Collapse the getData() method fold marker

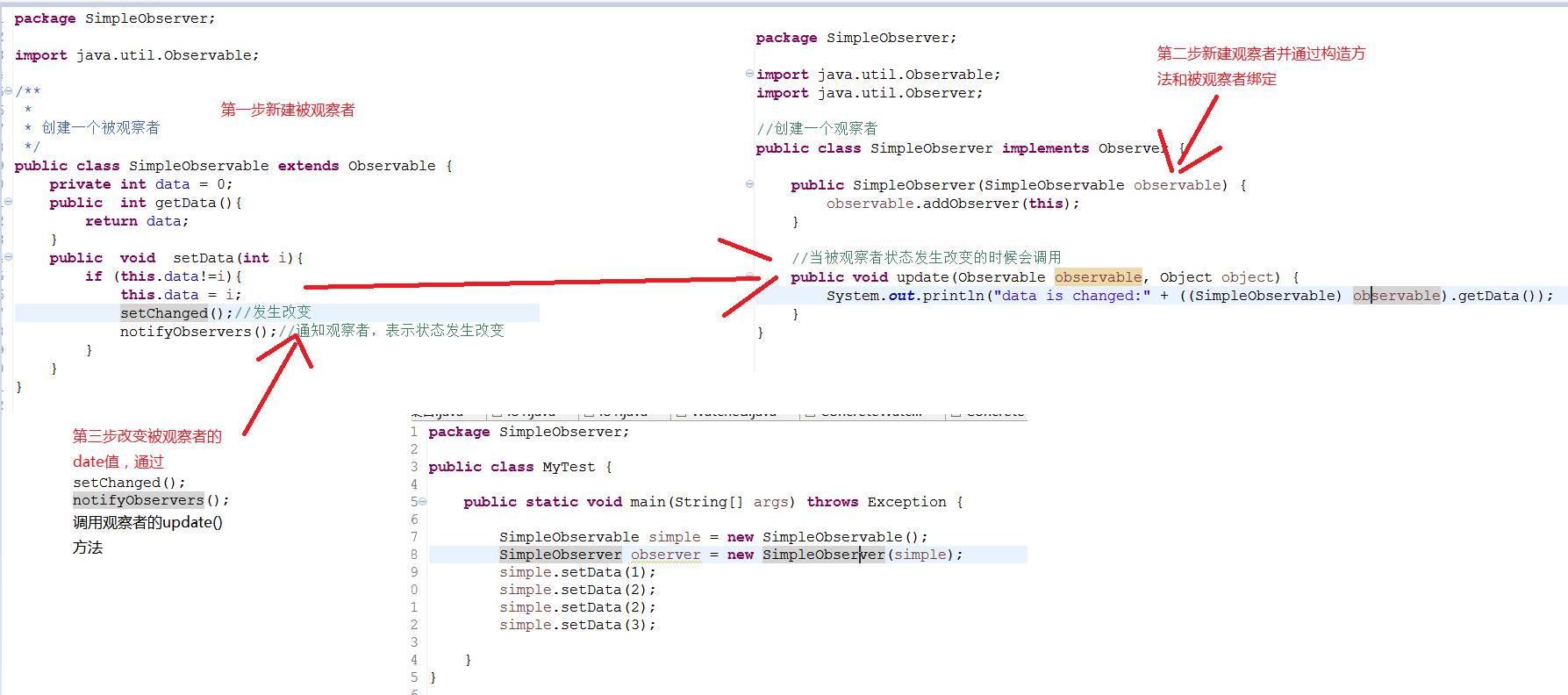pyautogui.click(x=8, y=202)
